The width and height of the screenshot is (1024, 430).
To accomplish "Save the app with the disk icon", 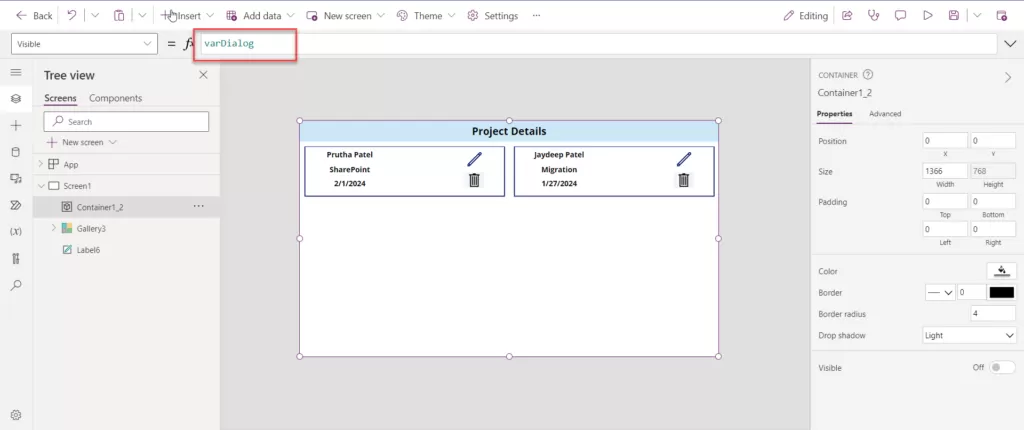I will (x=954, y=16).
